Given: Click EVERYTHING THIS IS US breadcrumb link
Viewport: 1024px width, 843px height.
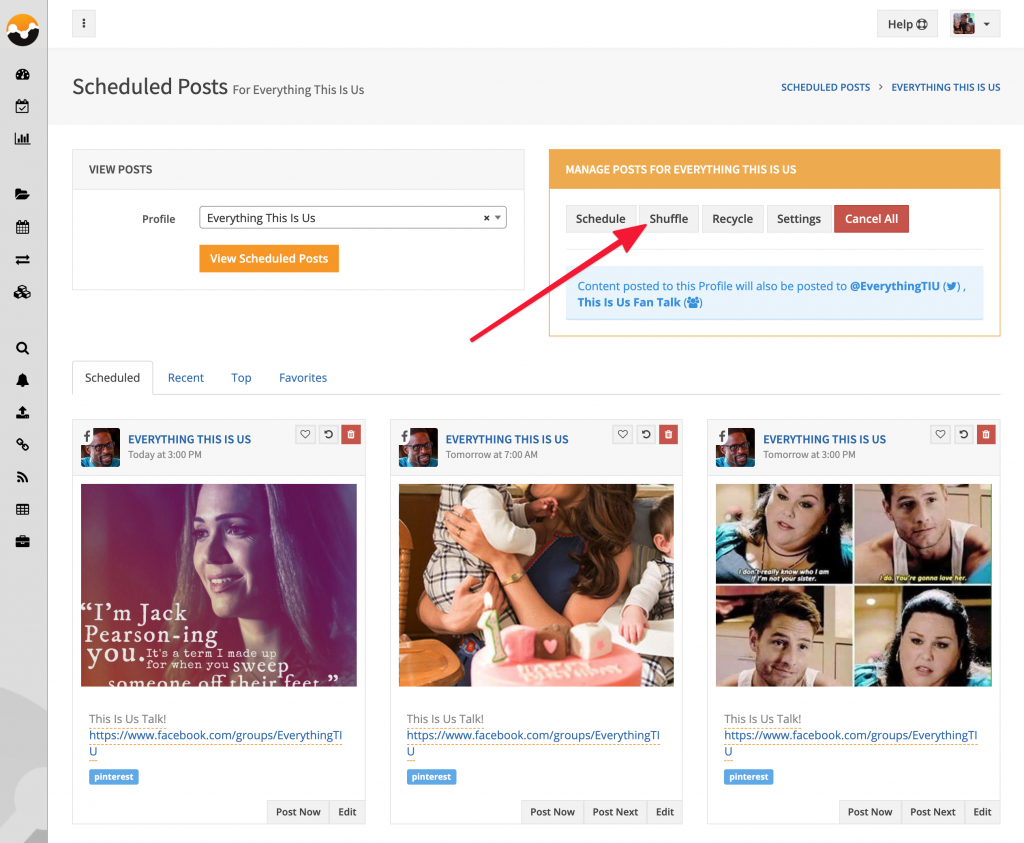Looking at the screenshot, I should (946, 87).
